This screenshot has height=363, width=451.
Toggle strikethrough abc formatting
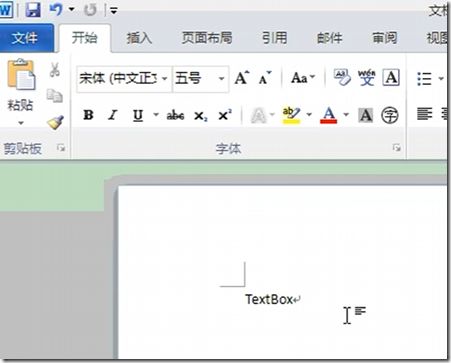pyautogui.click(x=175, y=116)
